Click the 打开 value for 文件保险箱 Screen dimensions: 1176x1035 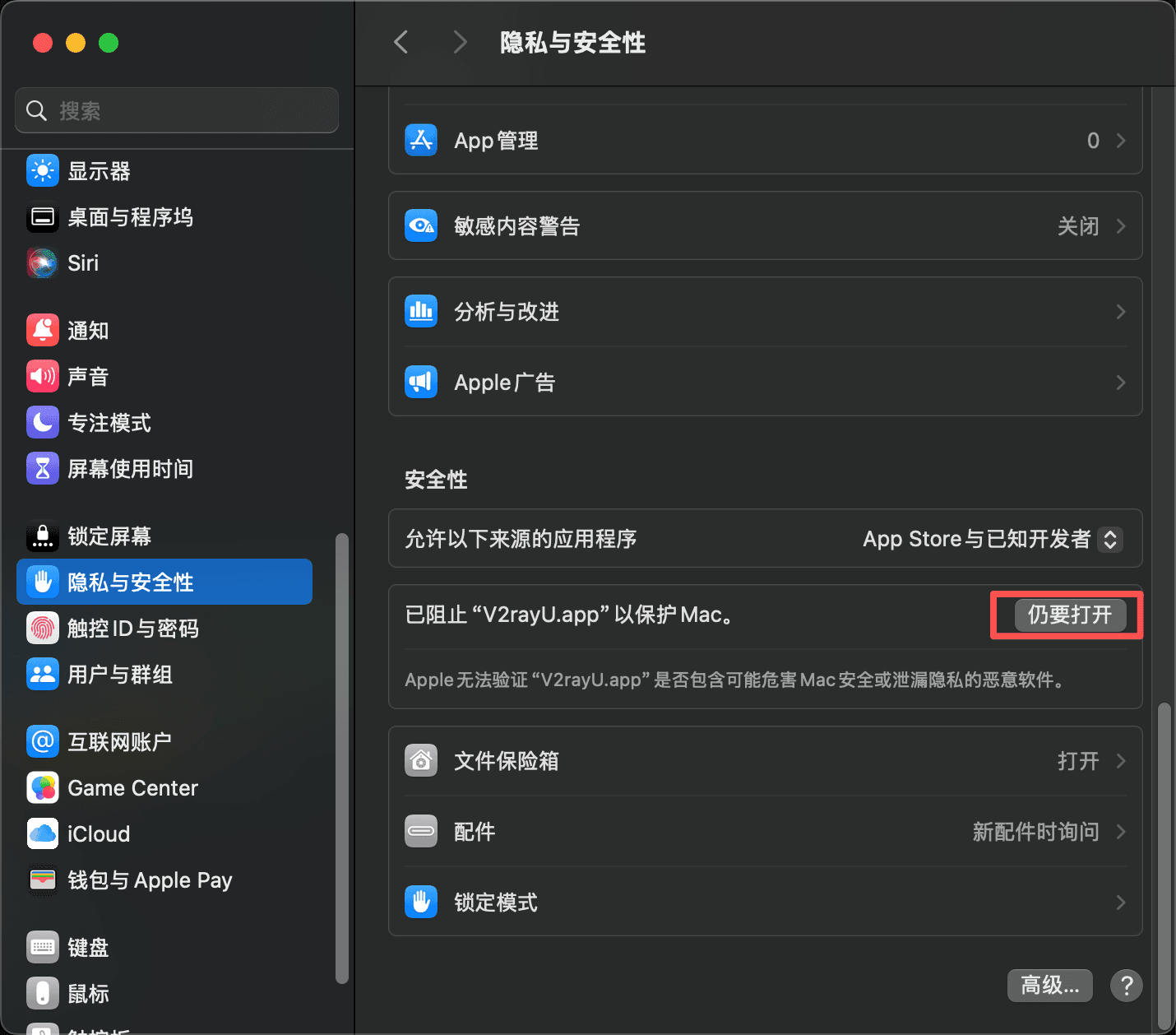coord(1078,761)
